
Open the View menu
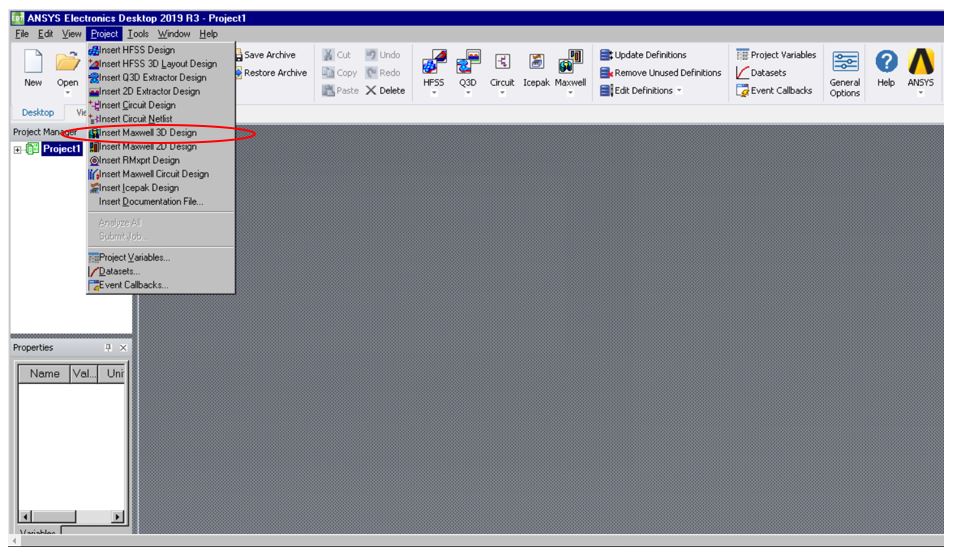tap(71, 34)
